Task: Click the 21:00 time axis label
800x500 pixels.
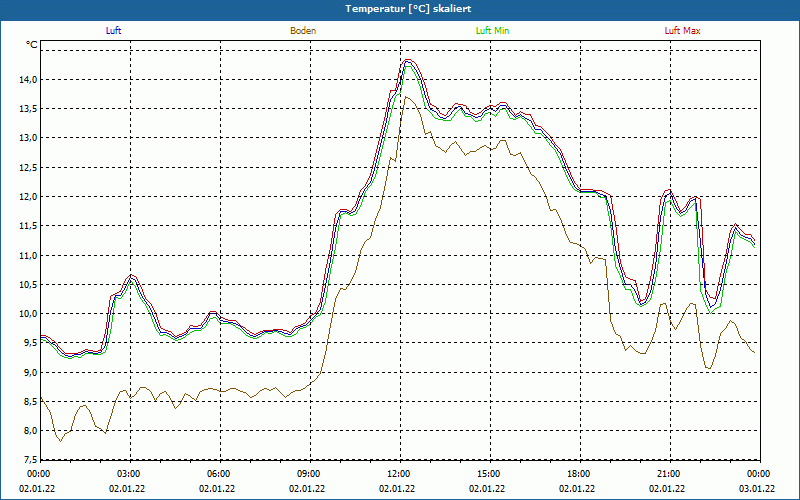Action: [669, 474]
